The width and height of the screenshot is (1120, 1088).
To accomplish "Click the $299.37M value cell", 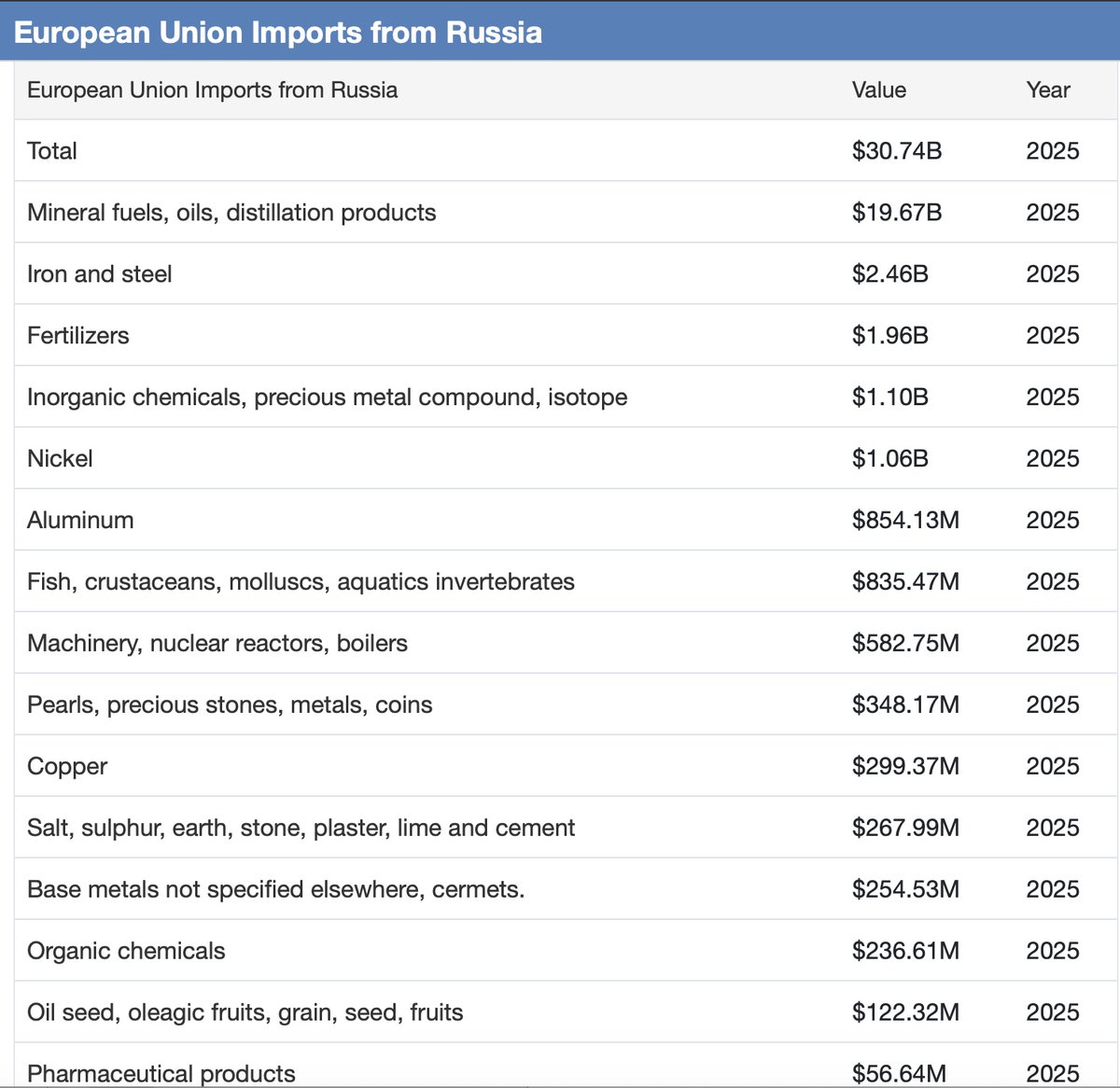I will 905,767.
